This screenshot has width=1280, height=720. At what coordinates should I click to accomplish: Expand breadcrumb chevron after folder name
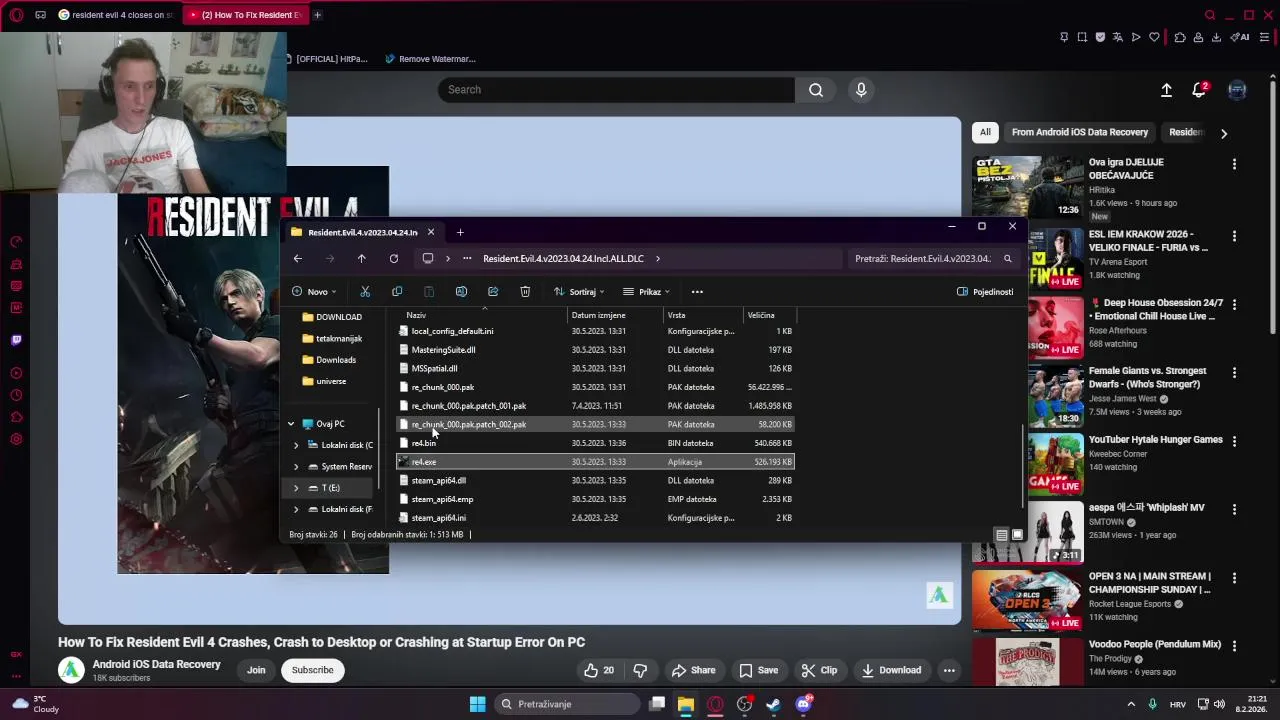click(657, 259)
